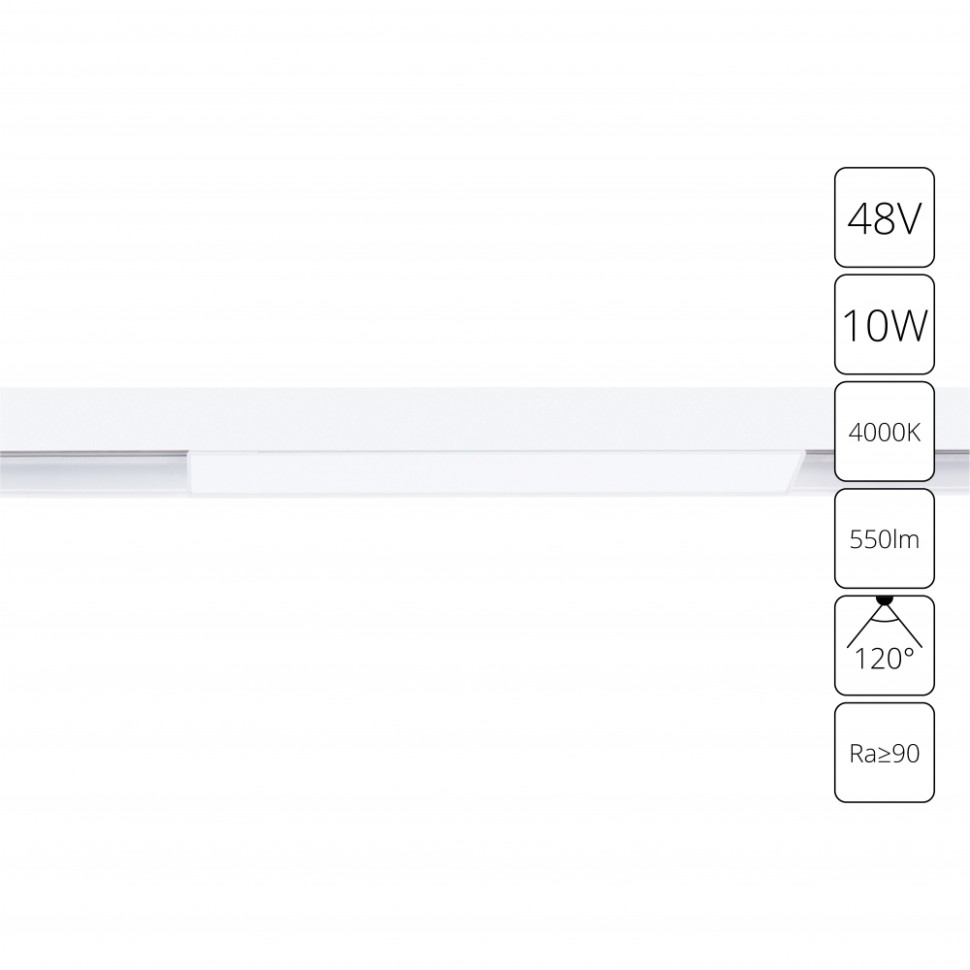
Task: Click the "Ra≥90" text in bottom badge
Action: point(884,753)
